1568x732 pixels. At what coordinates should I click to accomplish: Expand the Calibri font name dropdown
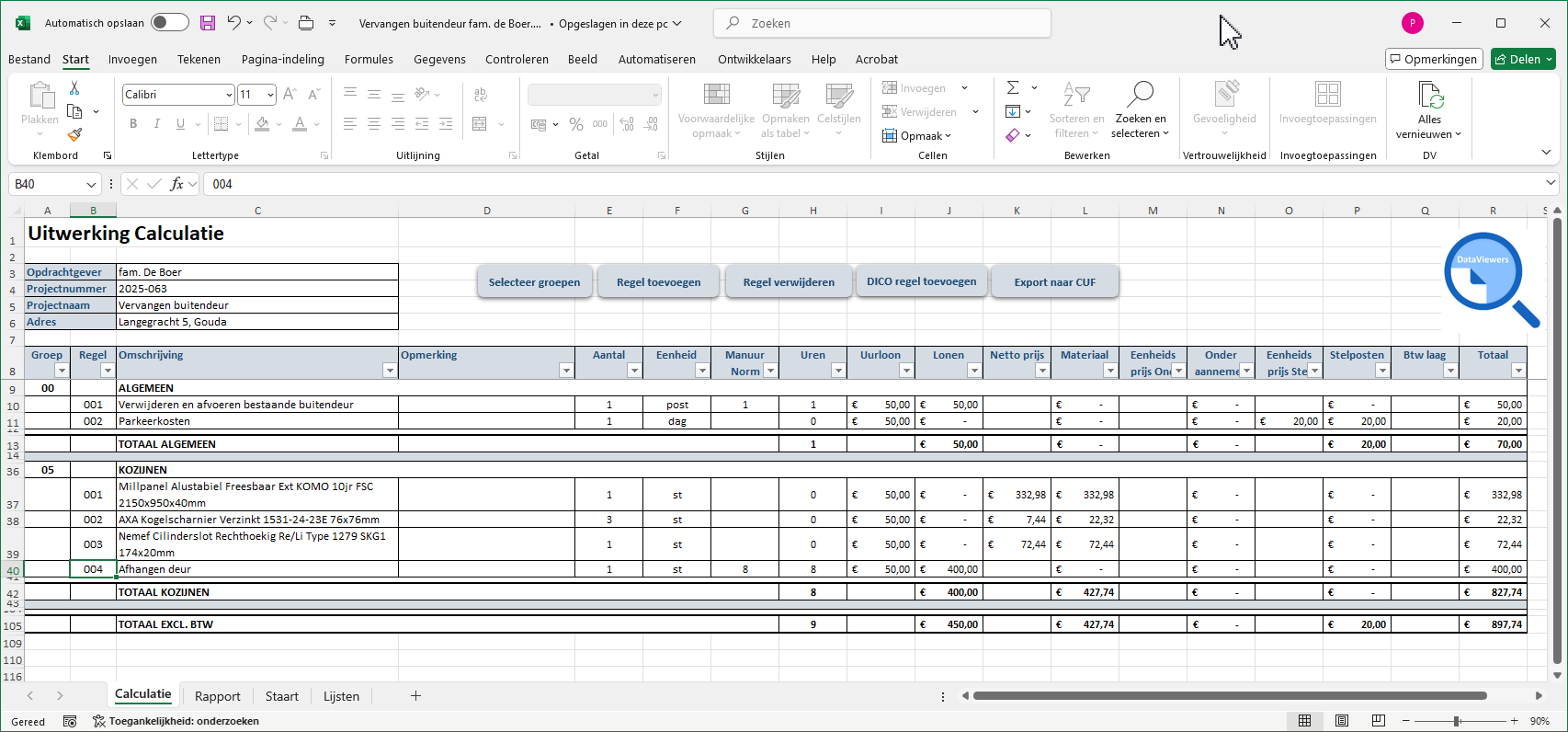coord(229,95)
